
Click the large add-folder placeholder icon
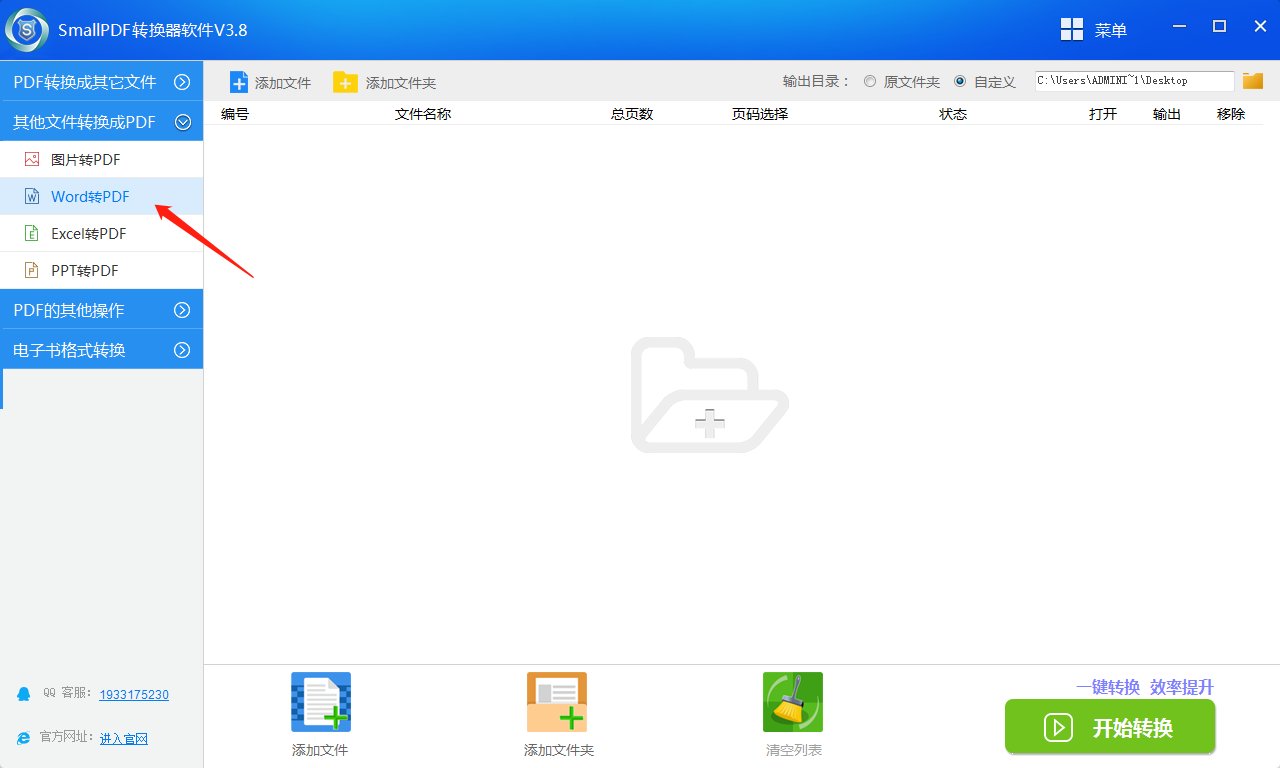[709, 395]
